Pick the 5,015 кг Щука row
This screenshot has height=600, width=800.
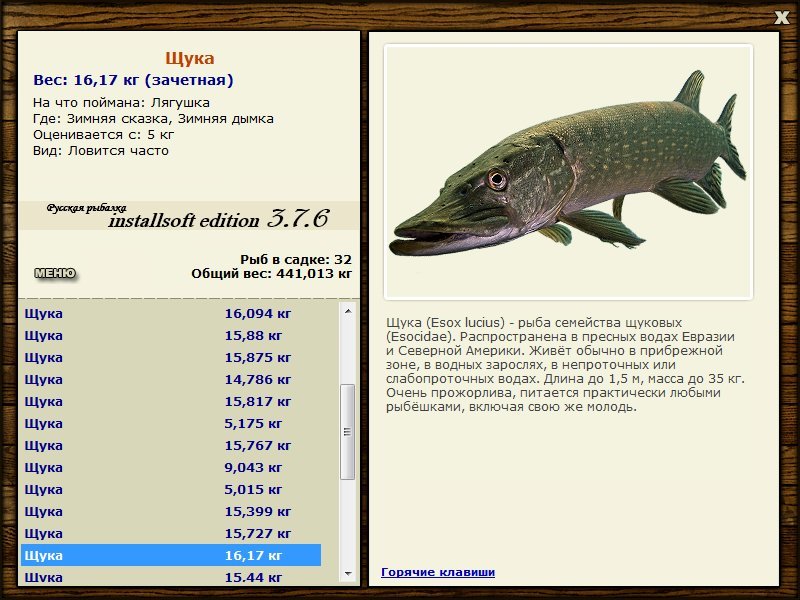point(170,489)
